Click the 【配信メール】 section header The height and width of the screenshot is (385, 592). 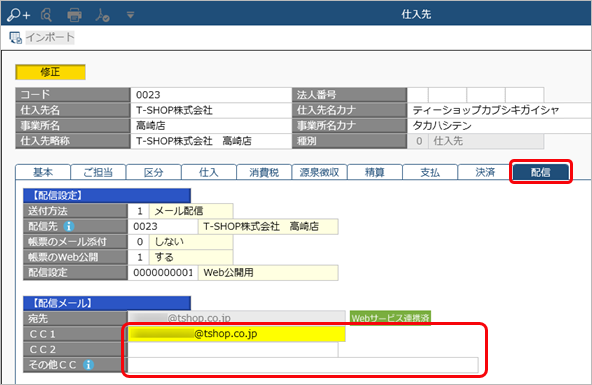(107, 303)
